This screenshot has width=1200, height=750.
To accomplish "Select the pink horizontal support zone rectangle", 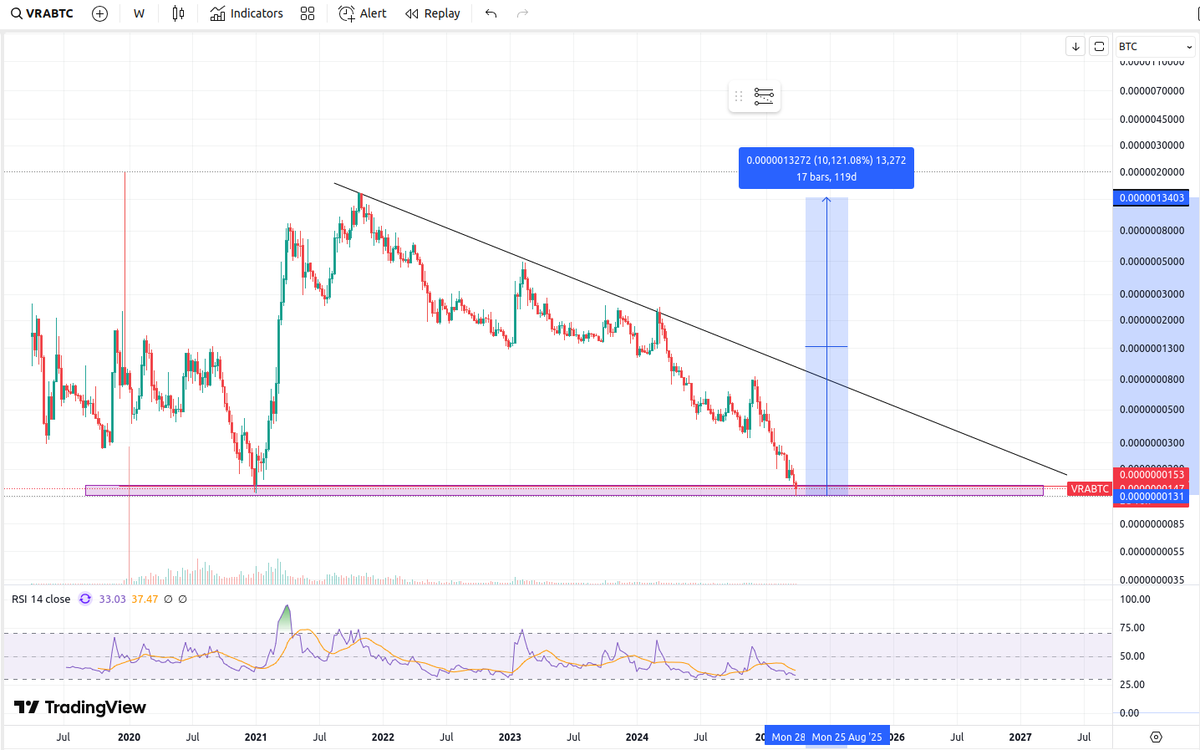I will pyautogui.click(x=564, y=491).
